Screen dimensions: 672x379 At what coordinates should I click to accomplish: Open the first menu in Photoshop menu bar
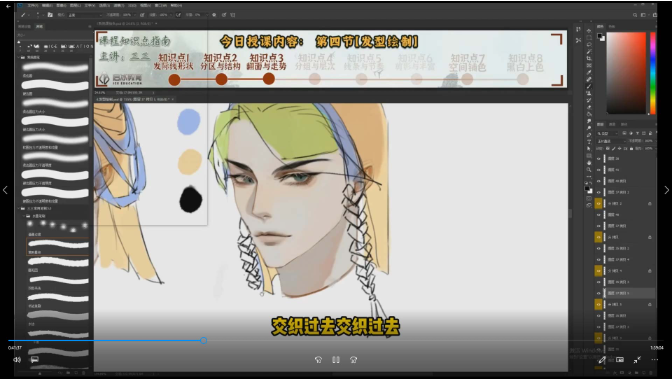click(33, 6)
